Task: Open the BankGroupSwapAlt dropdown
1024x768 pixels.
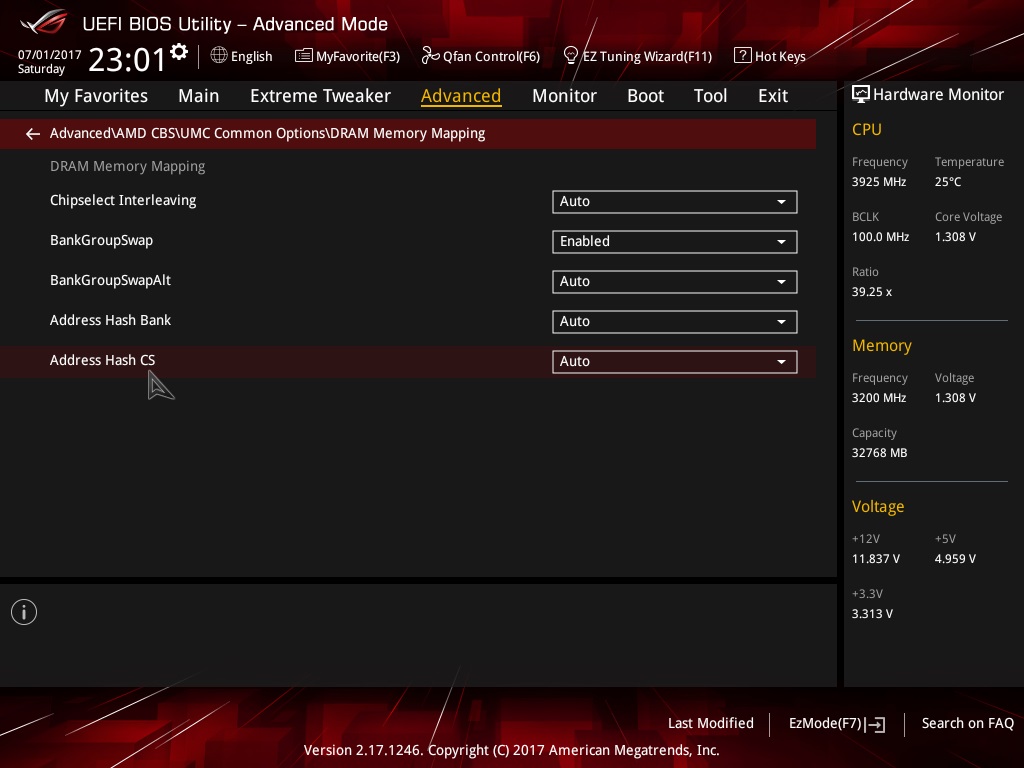Action: coord(675,281)
